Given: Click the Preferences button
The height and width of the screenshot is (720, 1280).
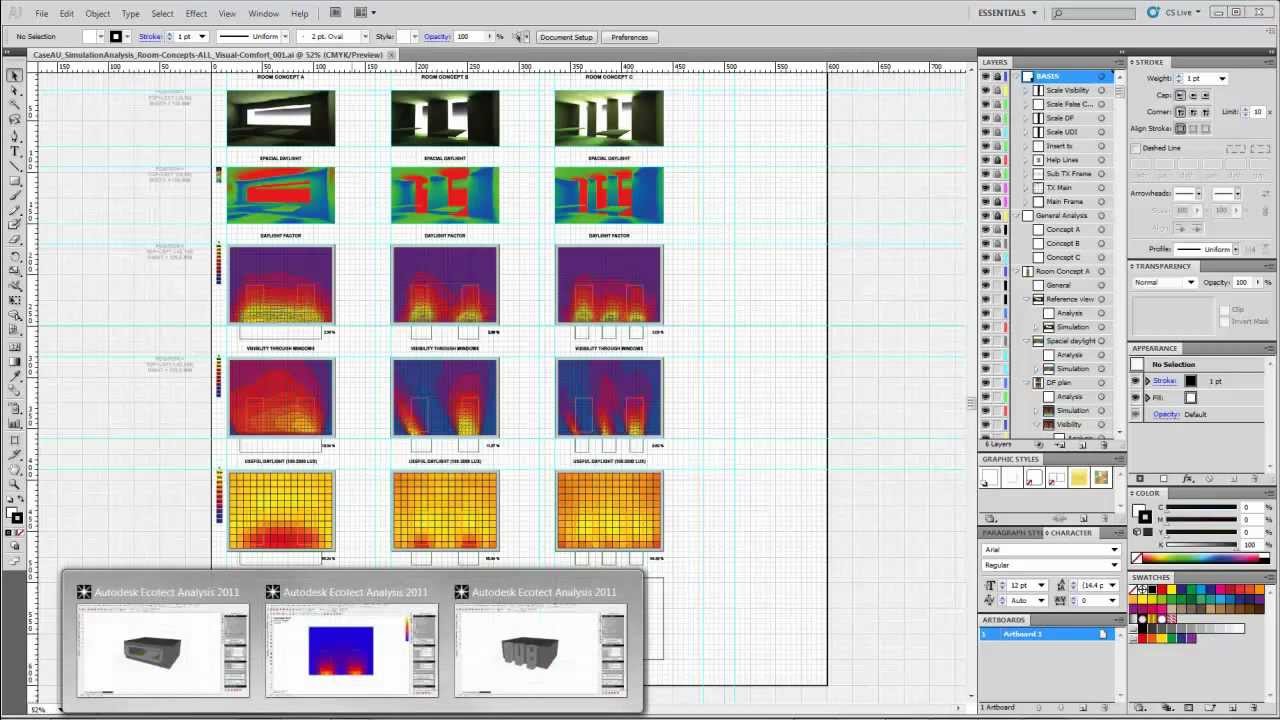Looking at the screenshot, I should [630, 37].
